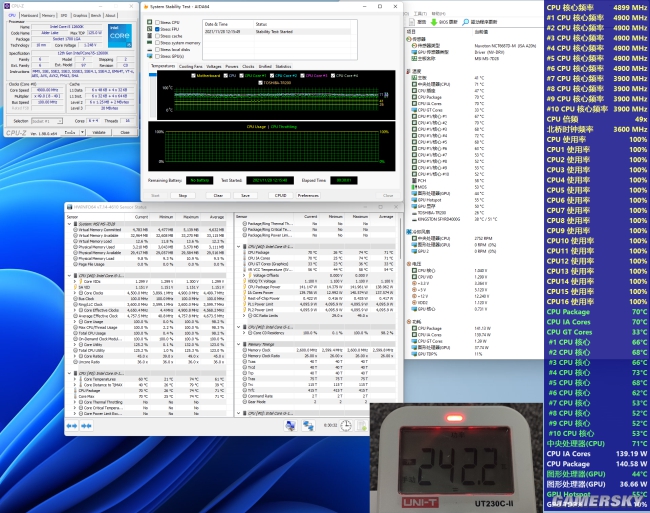Expand the Core VIDs row in HWiNFO
The width and height of the screenshot is (650, 513).
coord(75,281)
